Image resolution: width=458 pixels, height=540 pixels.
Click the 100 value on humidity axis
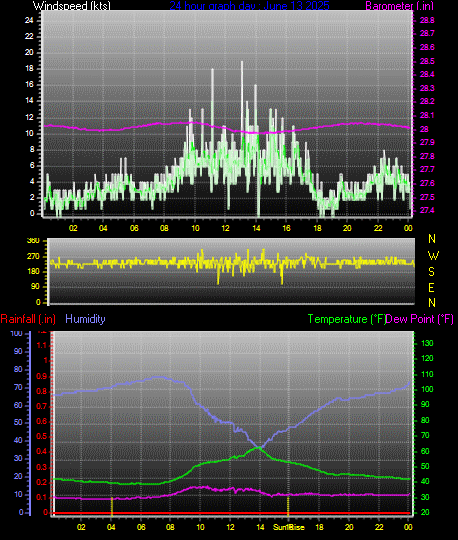17,334
